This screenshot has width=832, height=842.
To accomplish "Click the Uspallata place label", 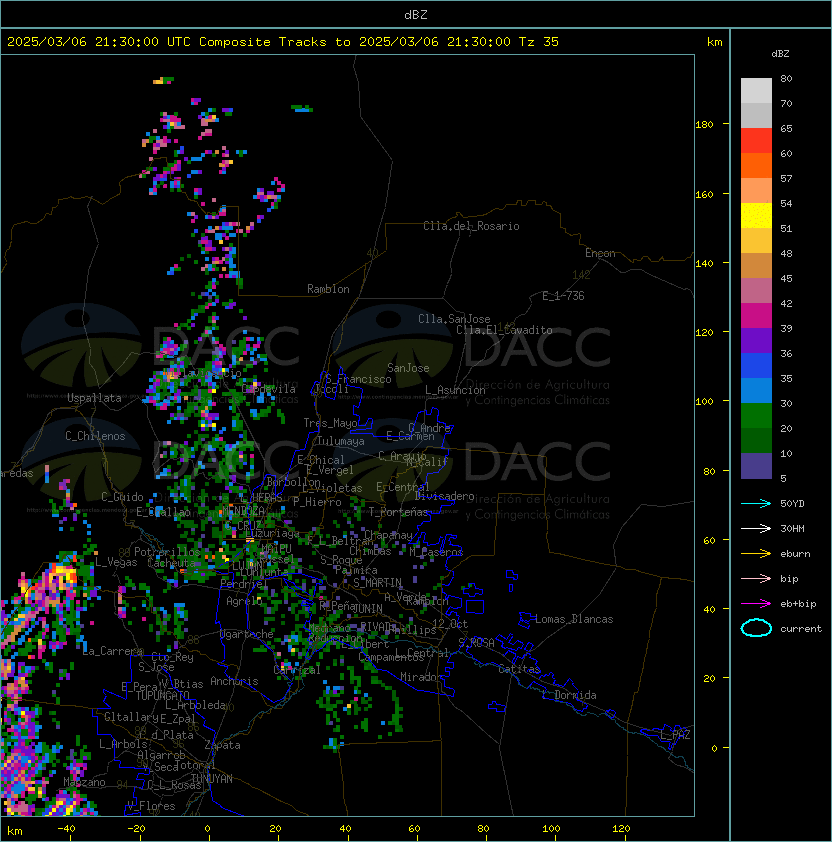I will (94, 398).
